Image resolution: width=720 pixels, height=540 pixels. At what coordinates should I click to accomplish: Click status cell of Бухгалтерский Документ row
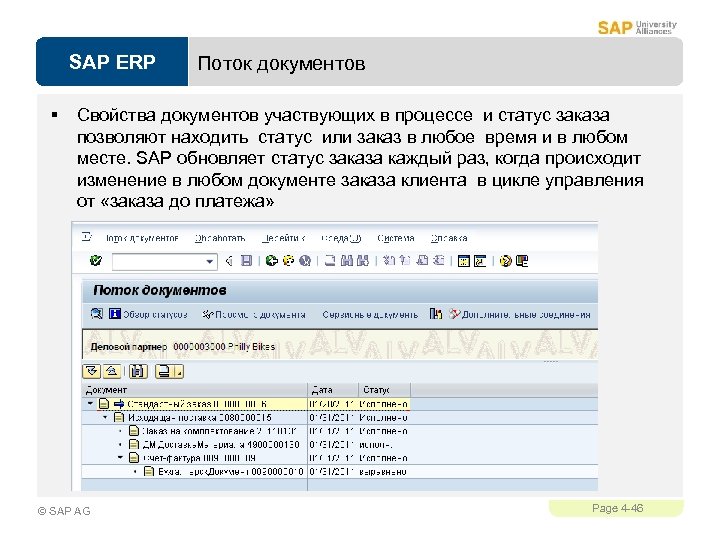coord(383,472)
